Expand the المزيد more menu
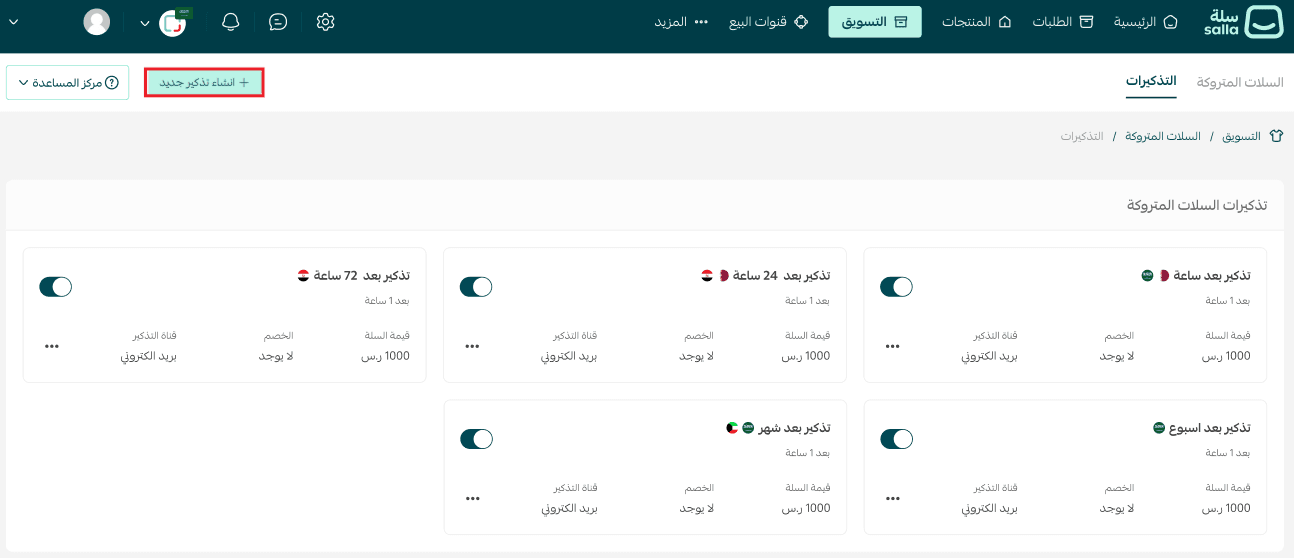The height and width of the screenshot is (558, 1294). (683, 22)
